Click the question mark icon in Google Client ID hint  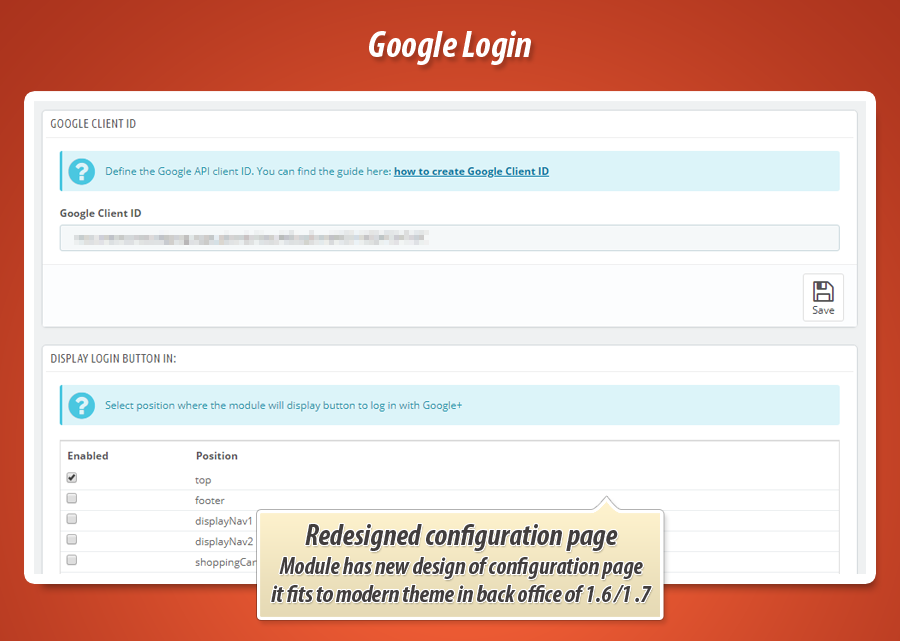(x=81, y=171)
